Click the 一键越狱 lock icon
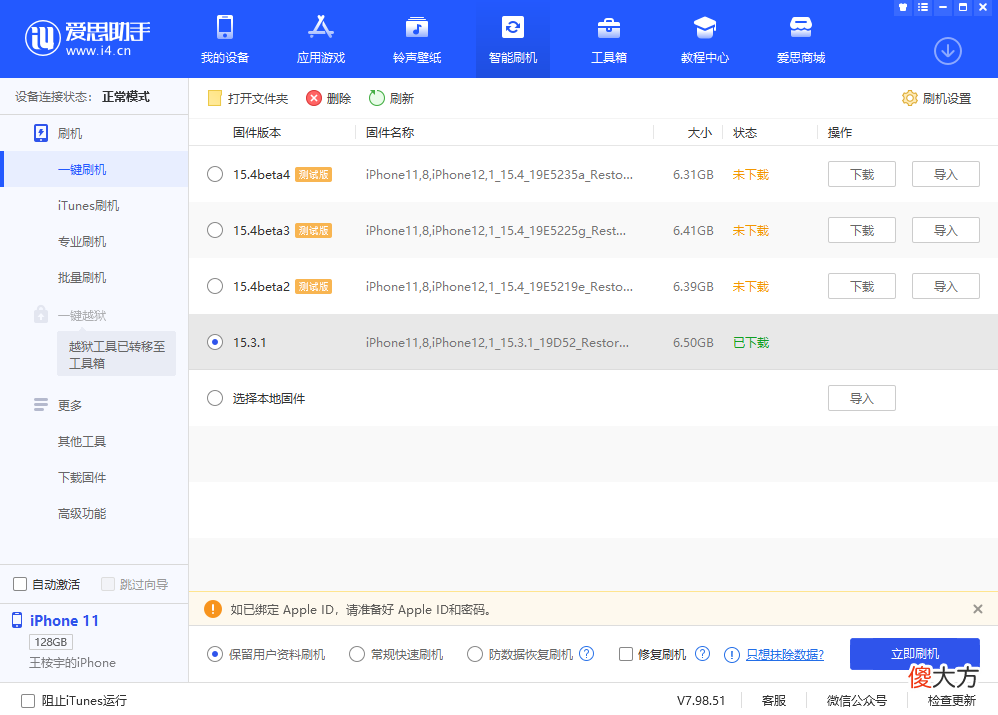Screen dimensions: 998x715 (x=41, y=315)
